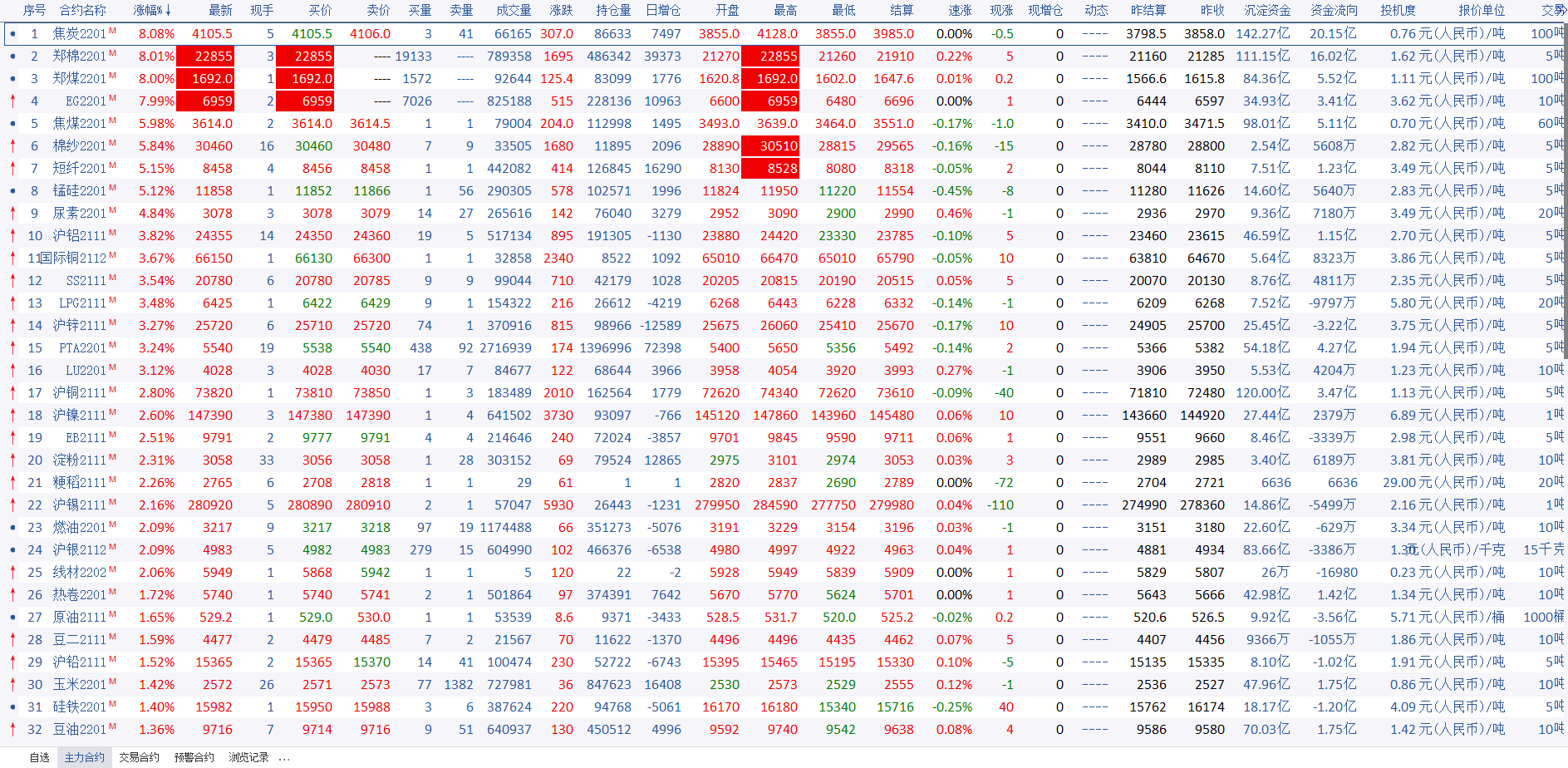Image resolution: width=1568 pixels, height=768 pixels.
Task: Sort by the 最新 column header
Action: pos(220,10)
